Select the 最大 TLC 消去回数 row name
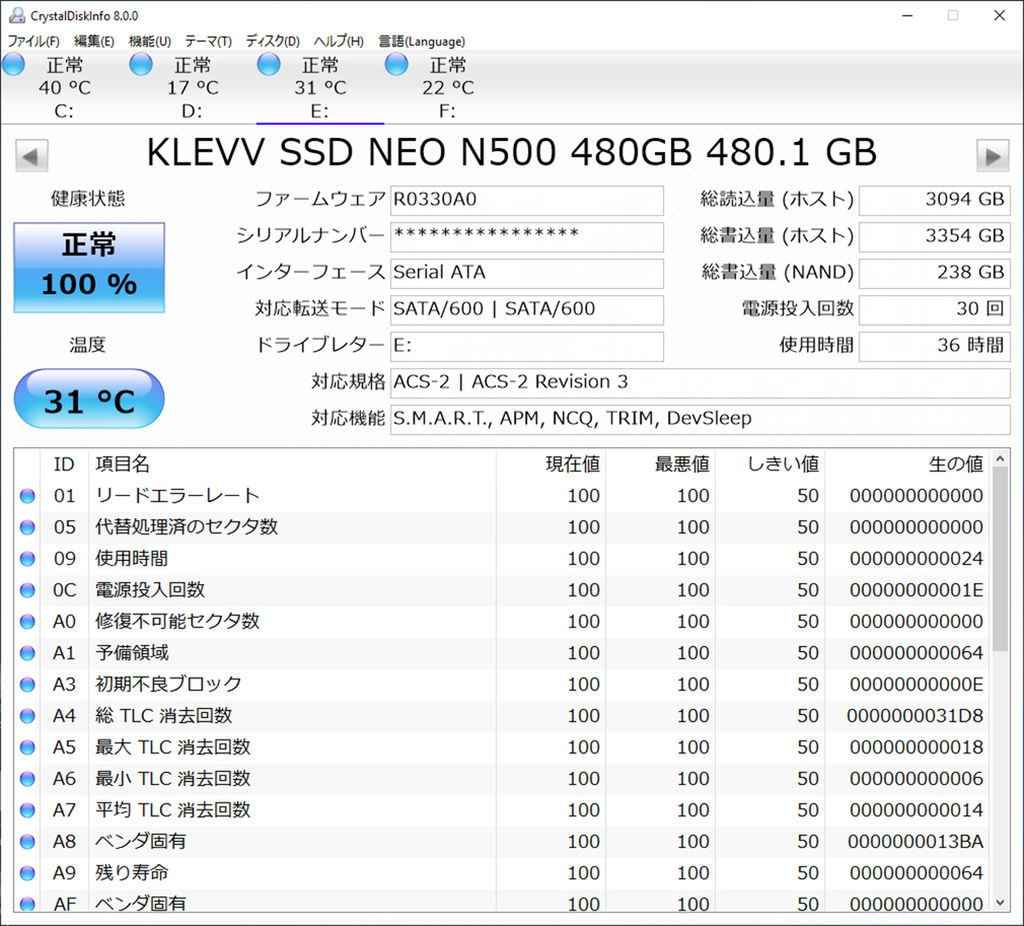The image size is (1024, 926). pos(173,747)
